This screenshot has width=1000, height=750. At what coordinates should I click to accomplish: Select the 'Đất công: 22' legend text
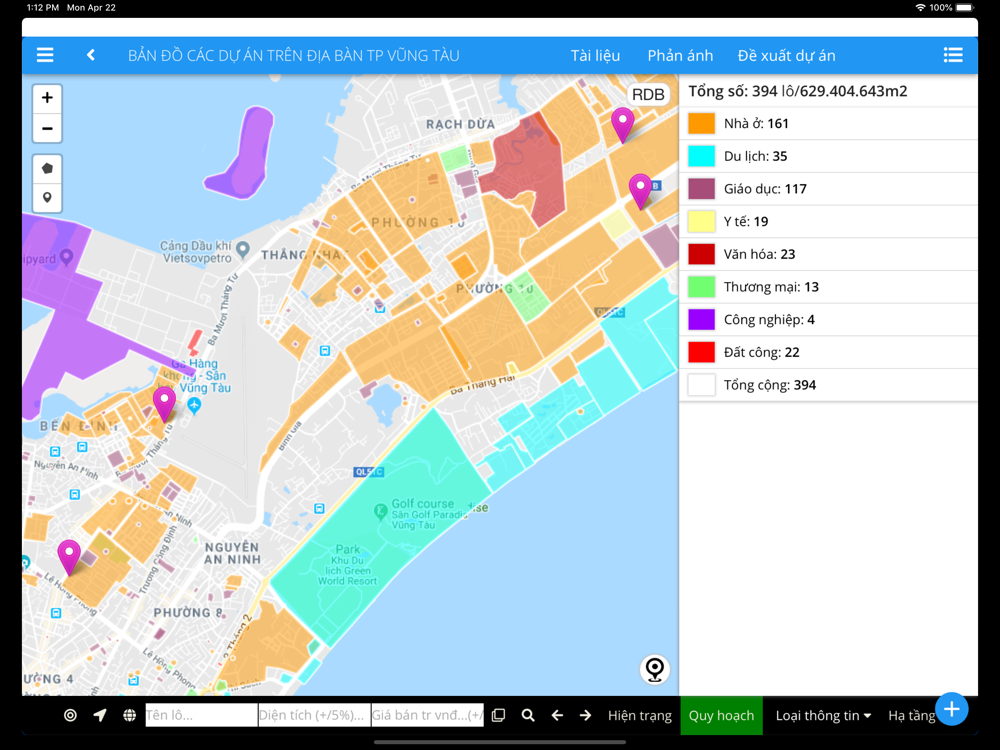761,352
